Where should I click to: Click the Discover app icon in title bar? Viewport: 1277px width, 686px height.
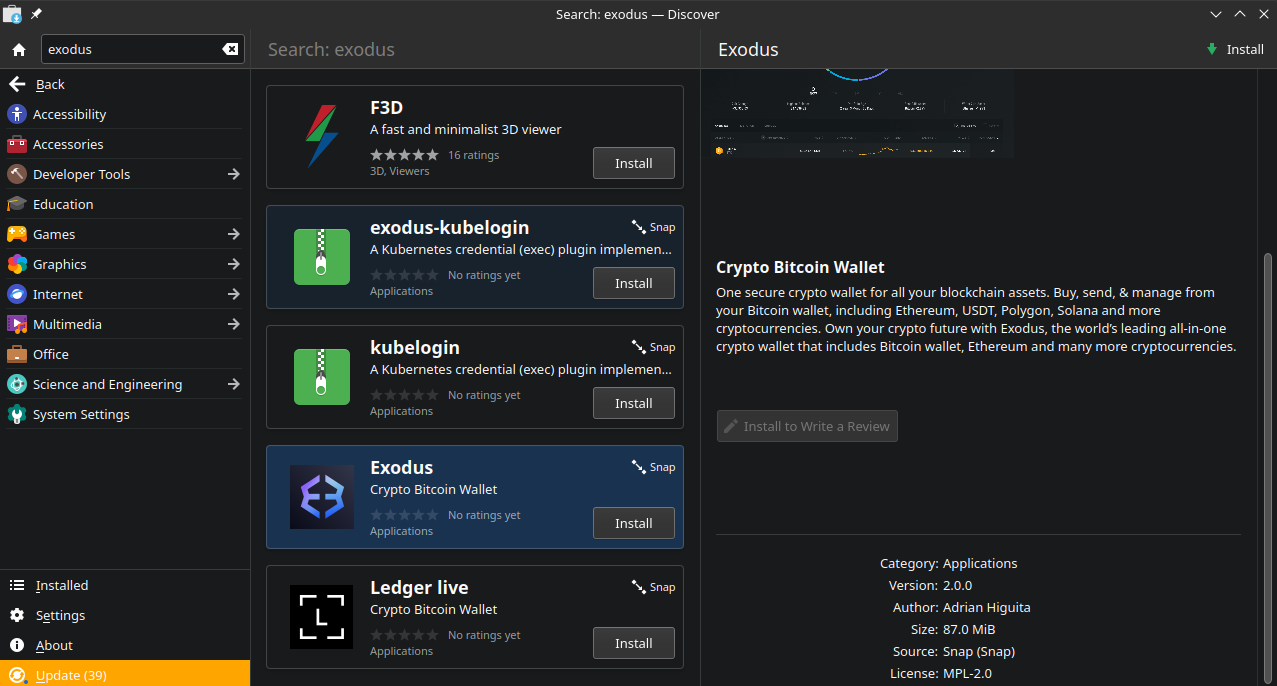click(x=12, y=14)
